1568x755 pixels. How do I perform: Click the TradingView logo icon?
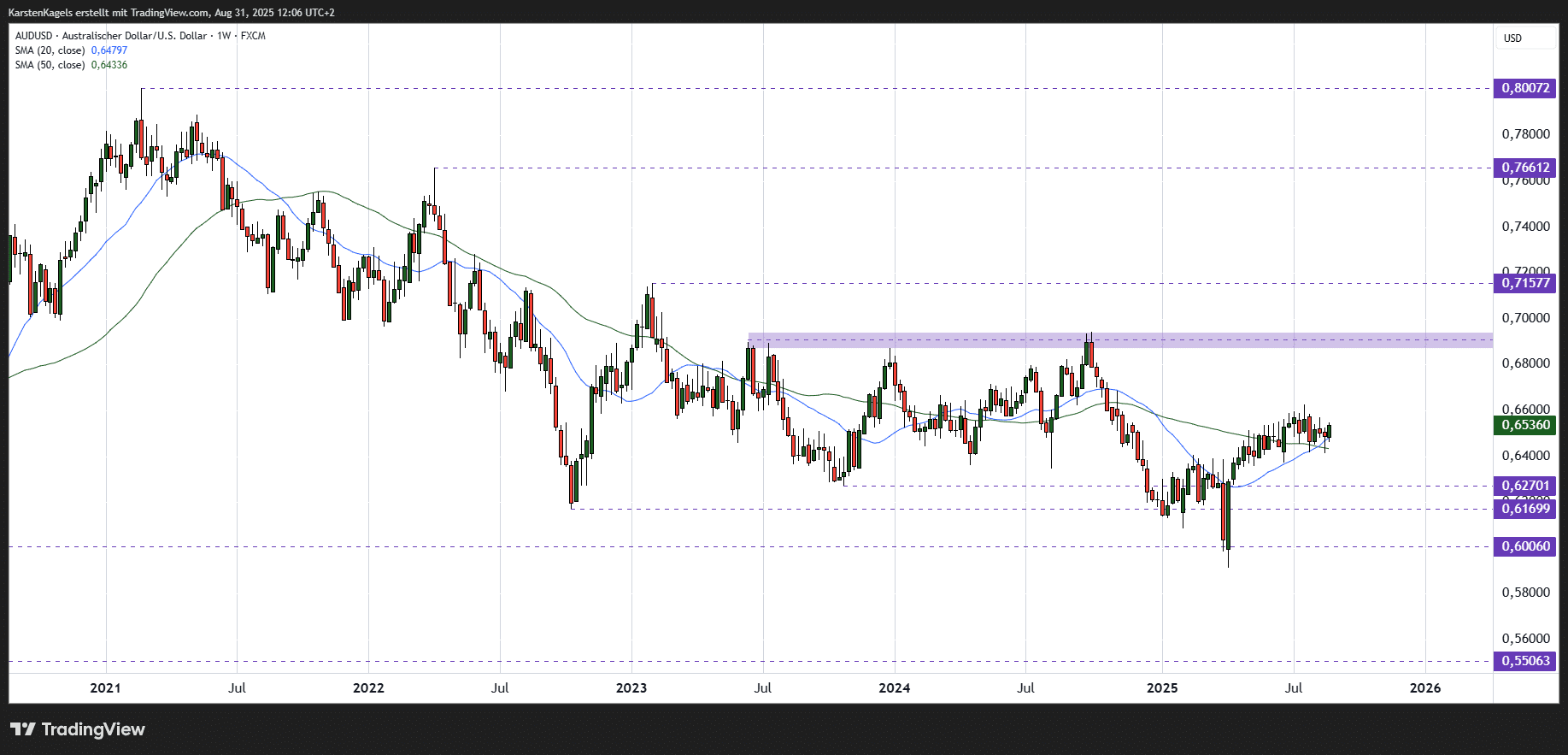click(23, 729)
